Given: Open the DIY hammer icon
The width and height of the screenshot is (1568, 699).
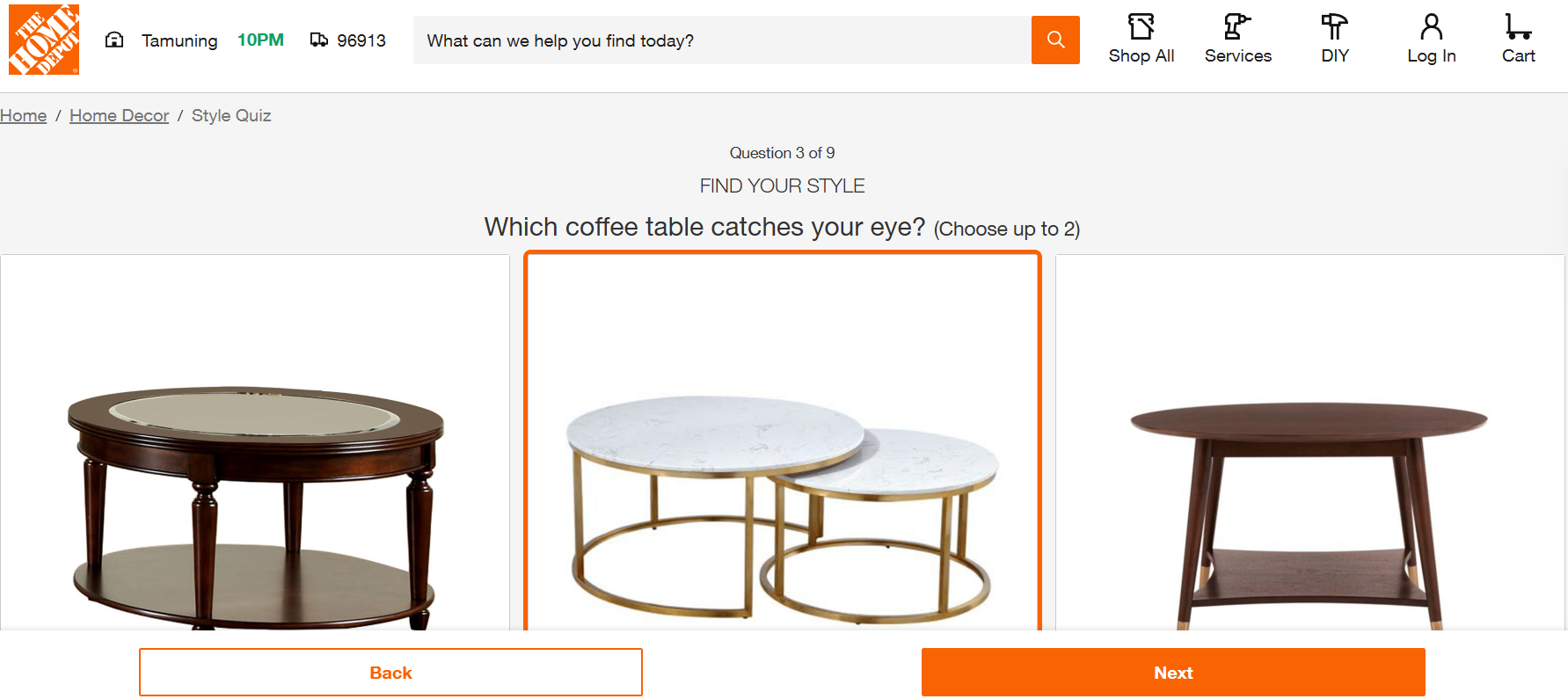Looking at the screenshot, I should pyautogui.click(x=1334, y=27).
